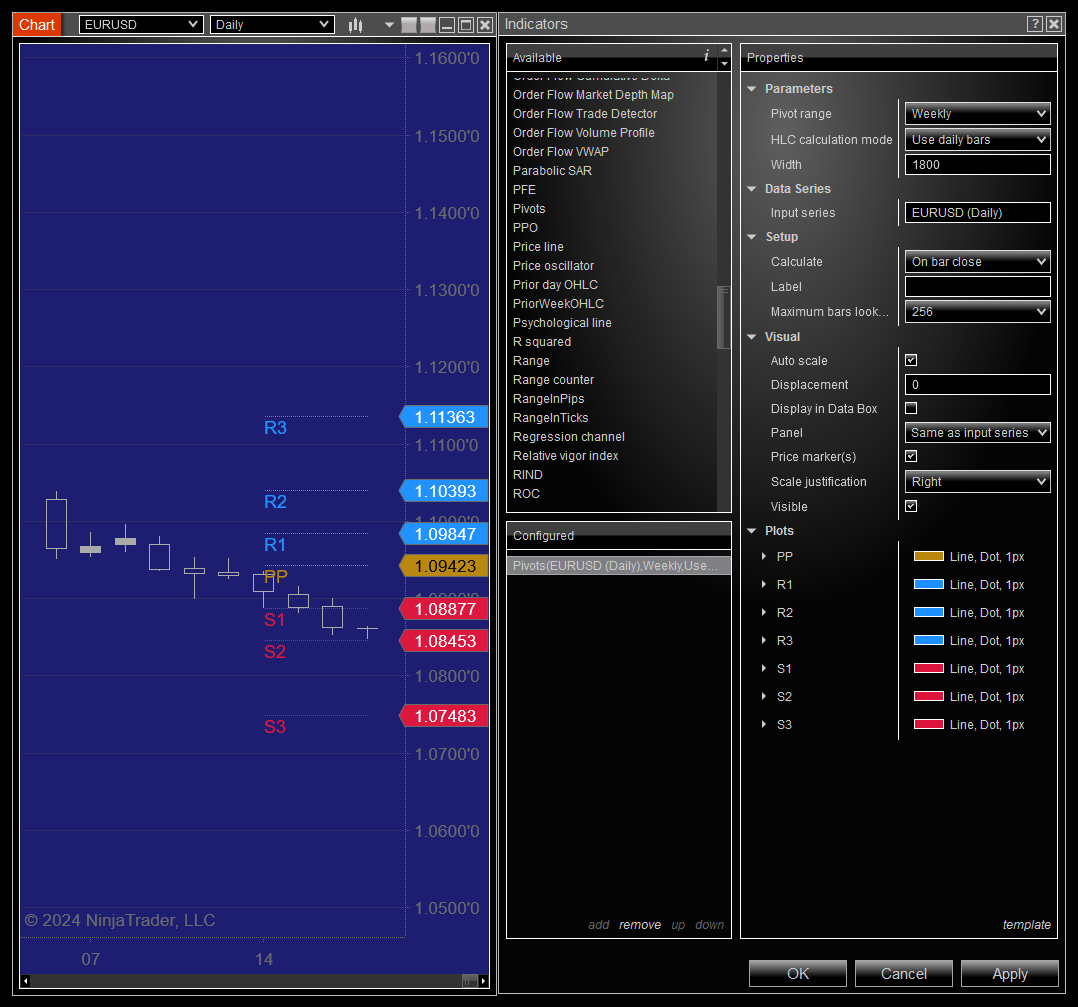Click the Width input field
1078x1007 pixels.
tap(978, 164)
